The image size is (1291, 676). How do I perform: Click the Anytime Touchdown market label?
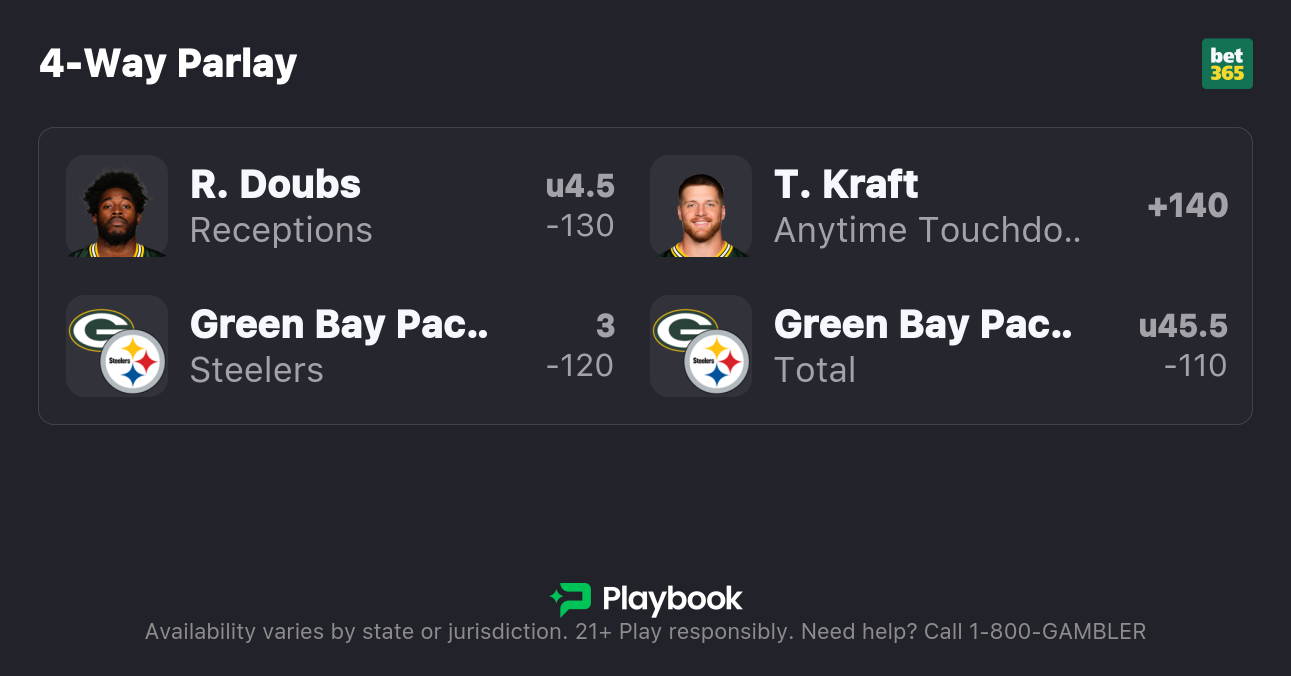927,230
